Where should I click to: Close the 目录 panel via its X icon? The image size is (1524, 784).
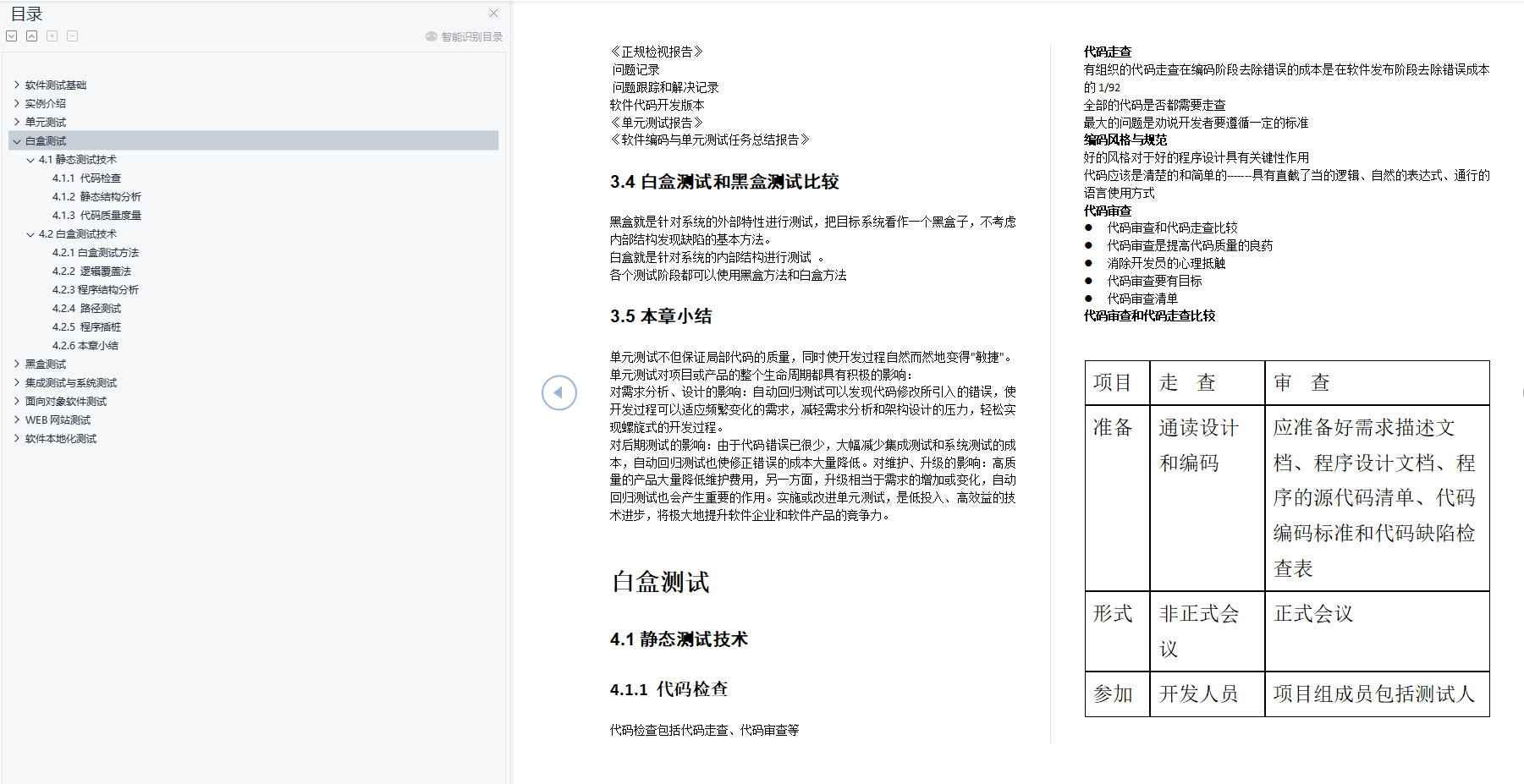click(493, 13)
